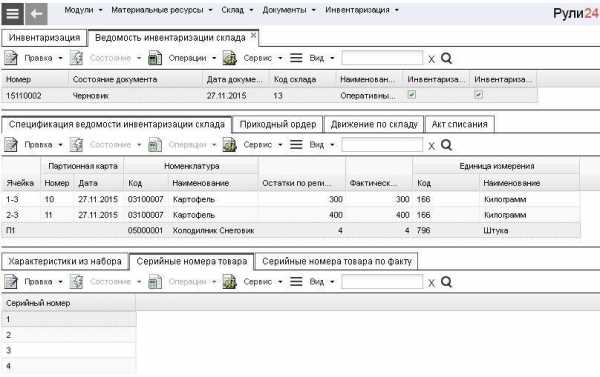The width and height of the screenshot is (600, 377).
Task: Switch to Серийные номера товара по факту tab
Action: [337, 261]
